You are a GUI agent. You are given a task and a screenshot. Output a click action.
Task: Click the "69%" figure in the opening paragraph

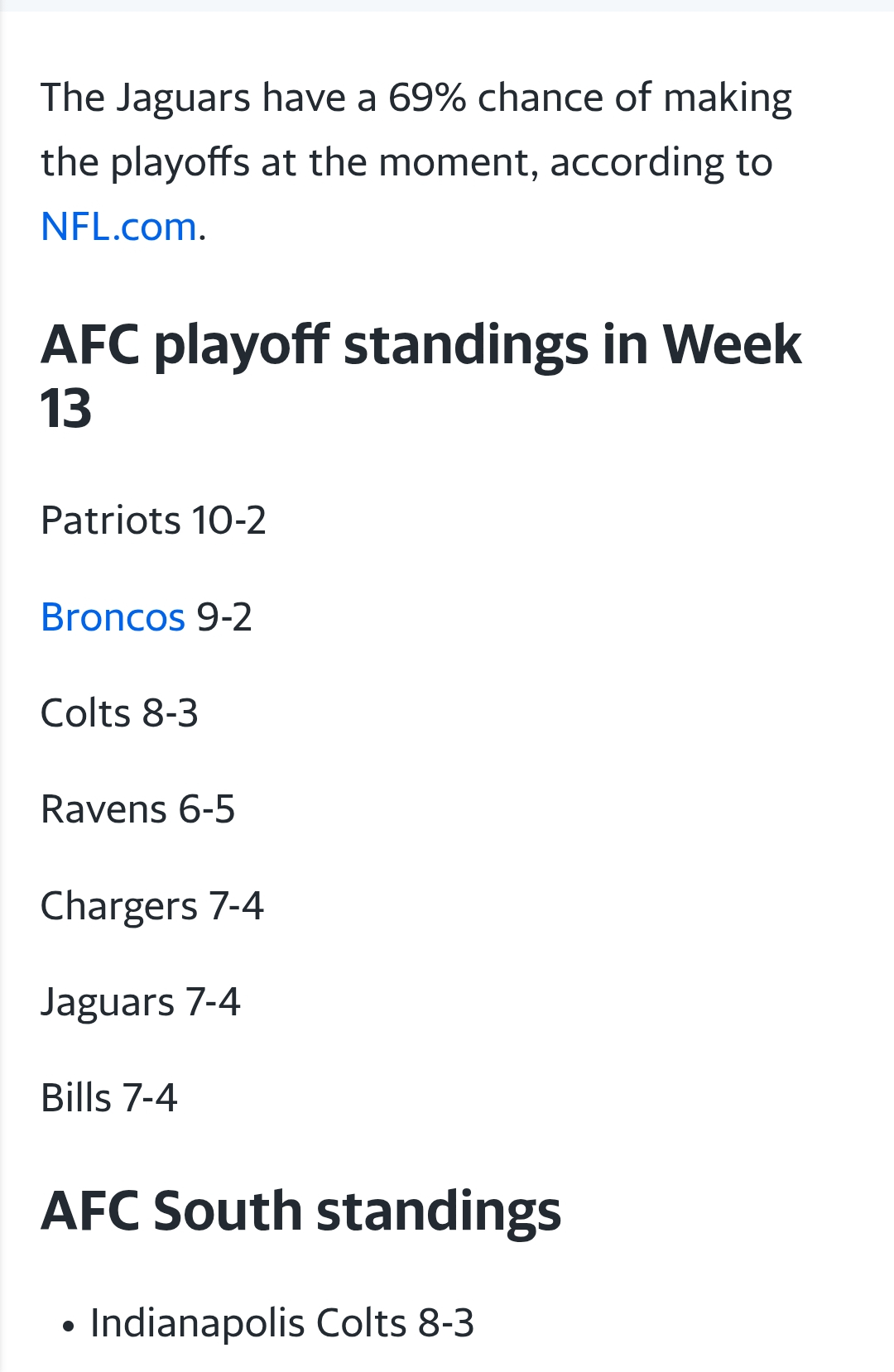pos(427,98)
